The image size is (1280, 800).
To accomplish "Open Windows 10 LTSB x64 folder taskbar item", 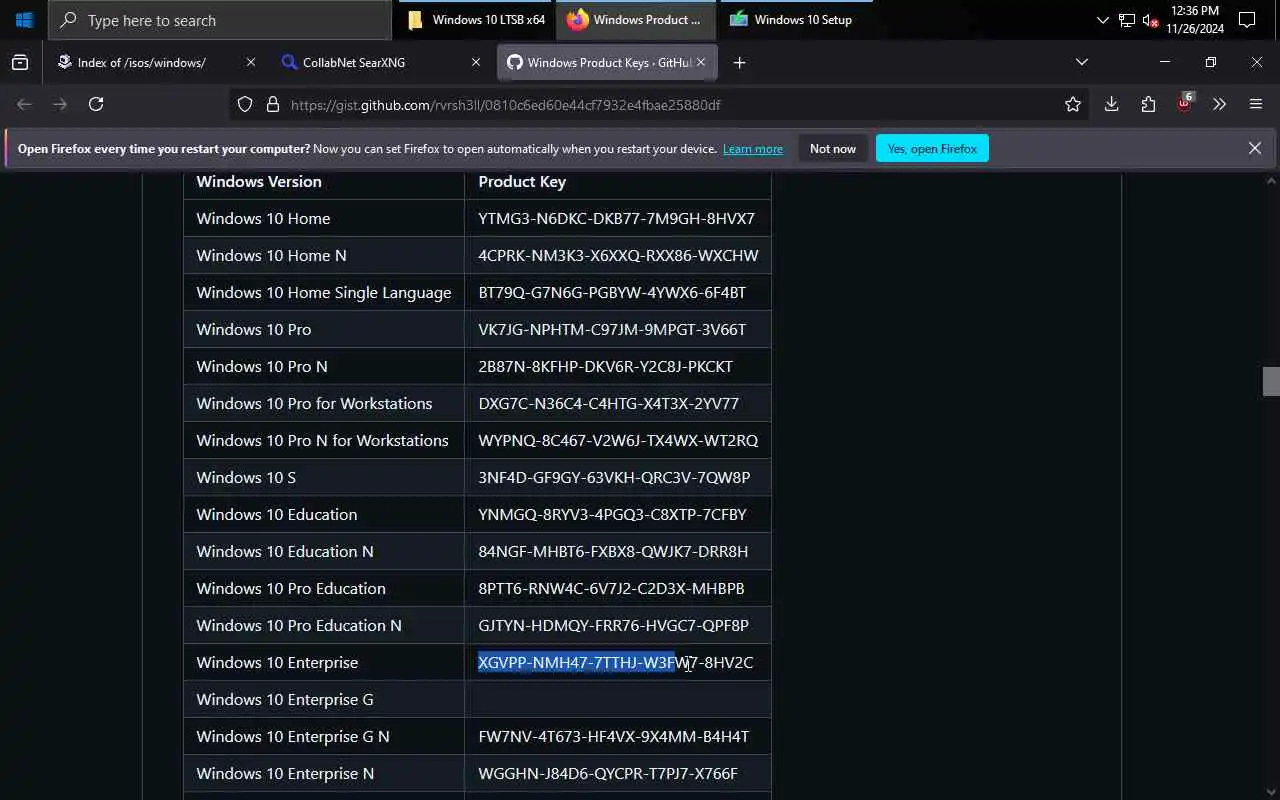I will point(478,19).
